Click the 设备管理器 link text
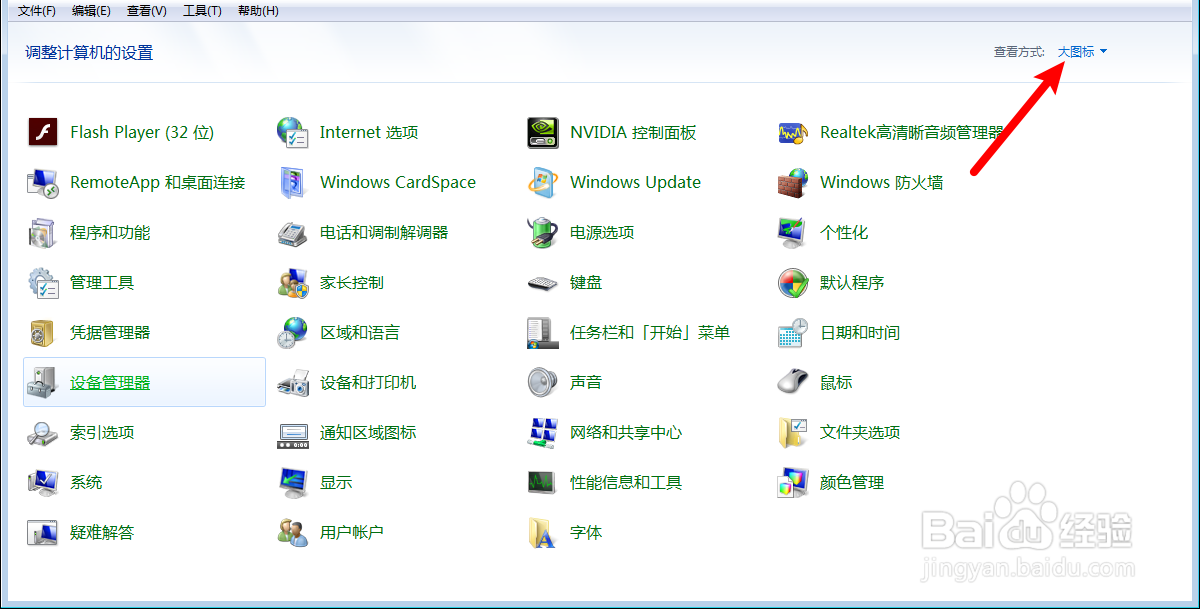Viewport: 1200px width, 609px height. tap(110, 382)
